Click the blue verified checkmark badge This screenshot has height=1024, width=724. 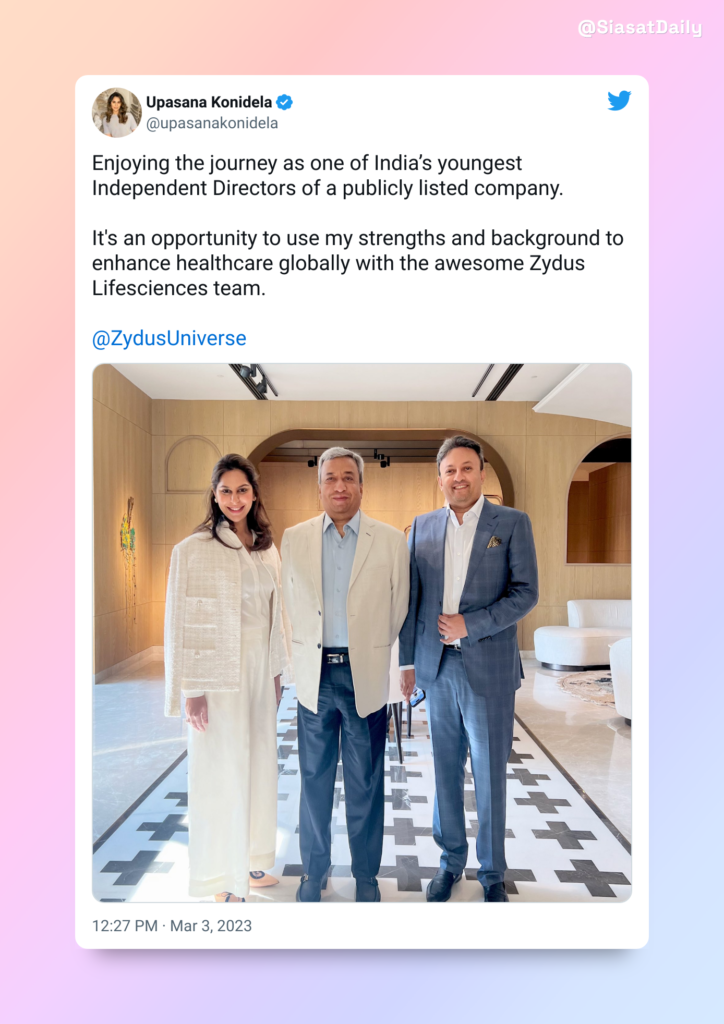pyautogui.click(x=285, y=103)
